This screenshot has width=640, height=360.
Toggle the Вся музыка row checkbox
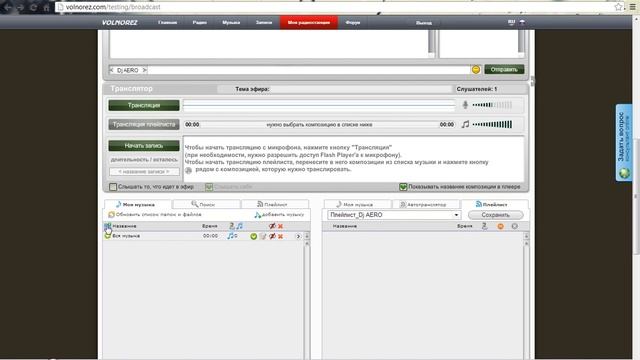pos(107,236)
